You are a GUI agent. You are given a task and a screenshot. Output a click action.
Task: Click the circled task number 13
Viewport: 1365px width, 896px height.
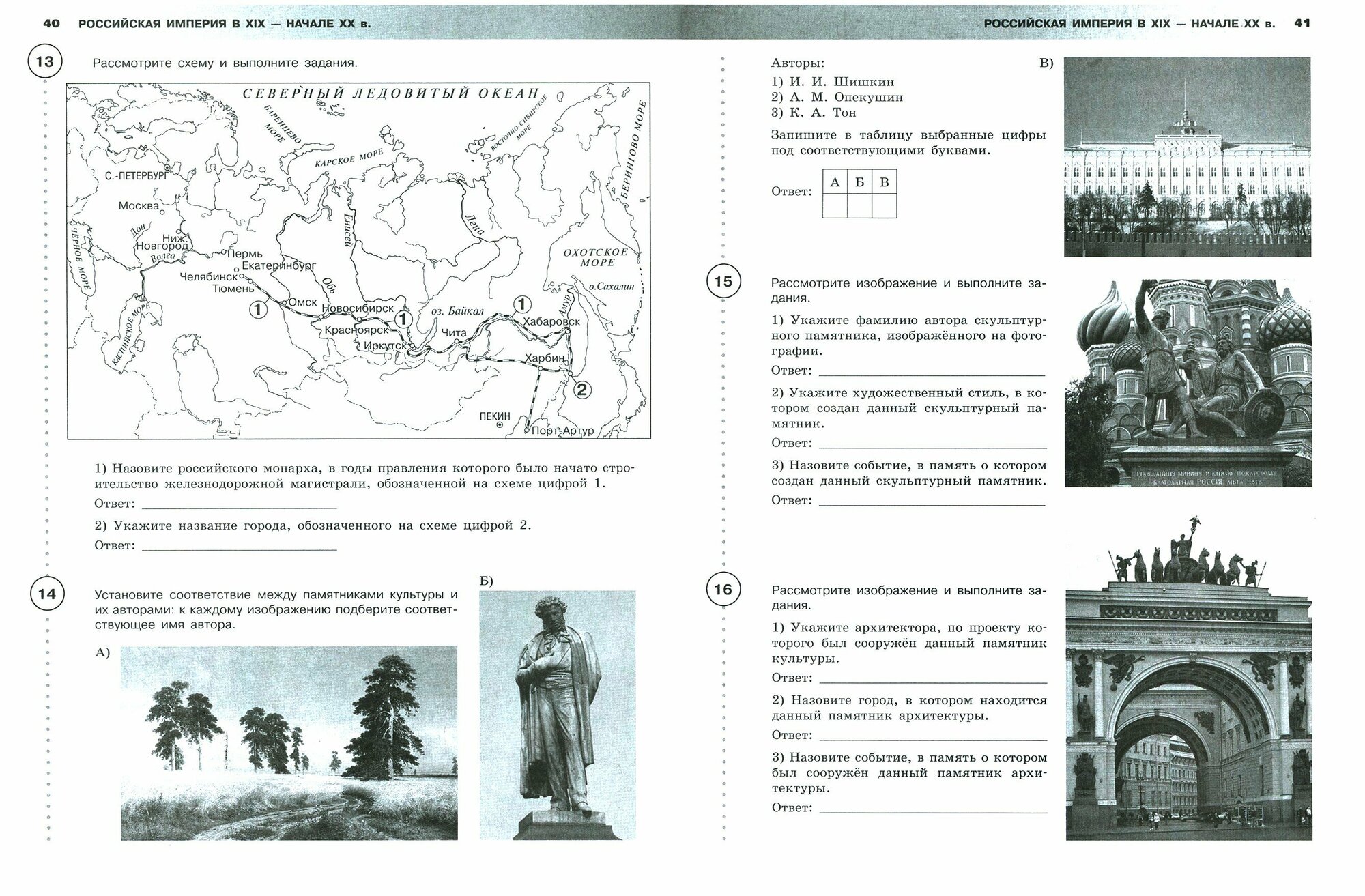pyautogui.click(x=44, y=62)
